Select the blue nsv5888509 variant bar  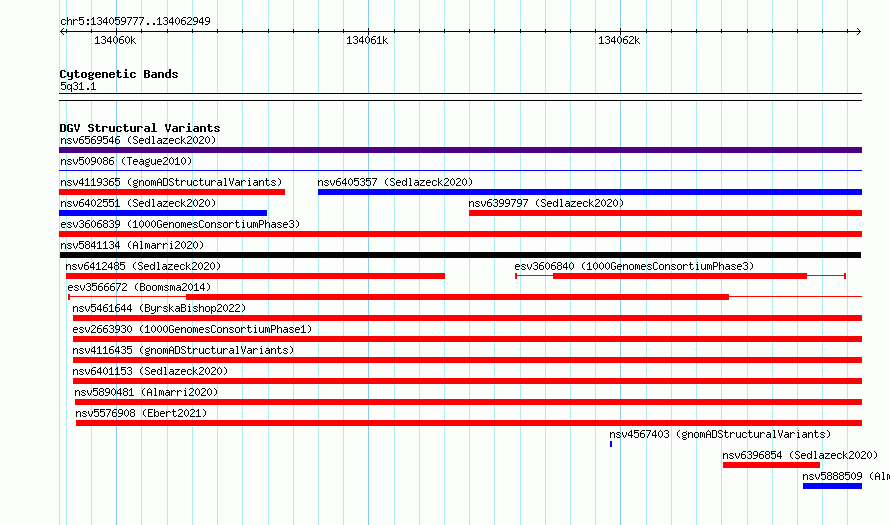[x=832, y=486]
